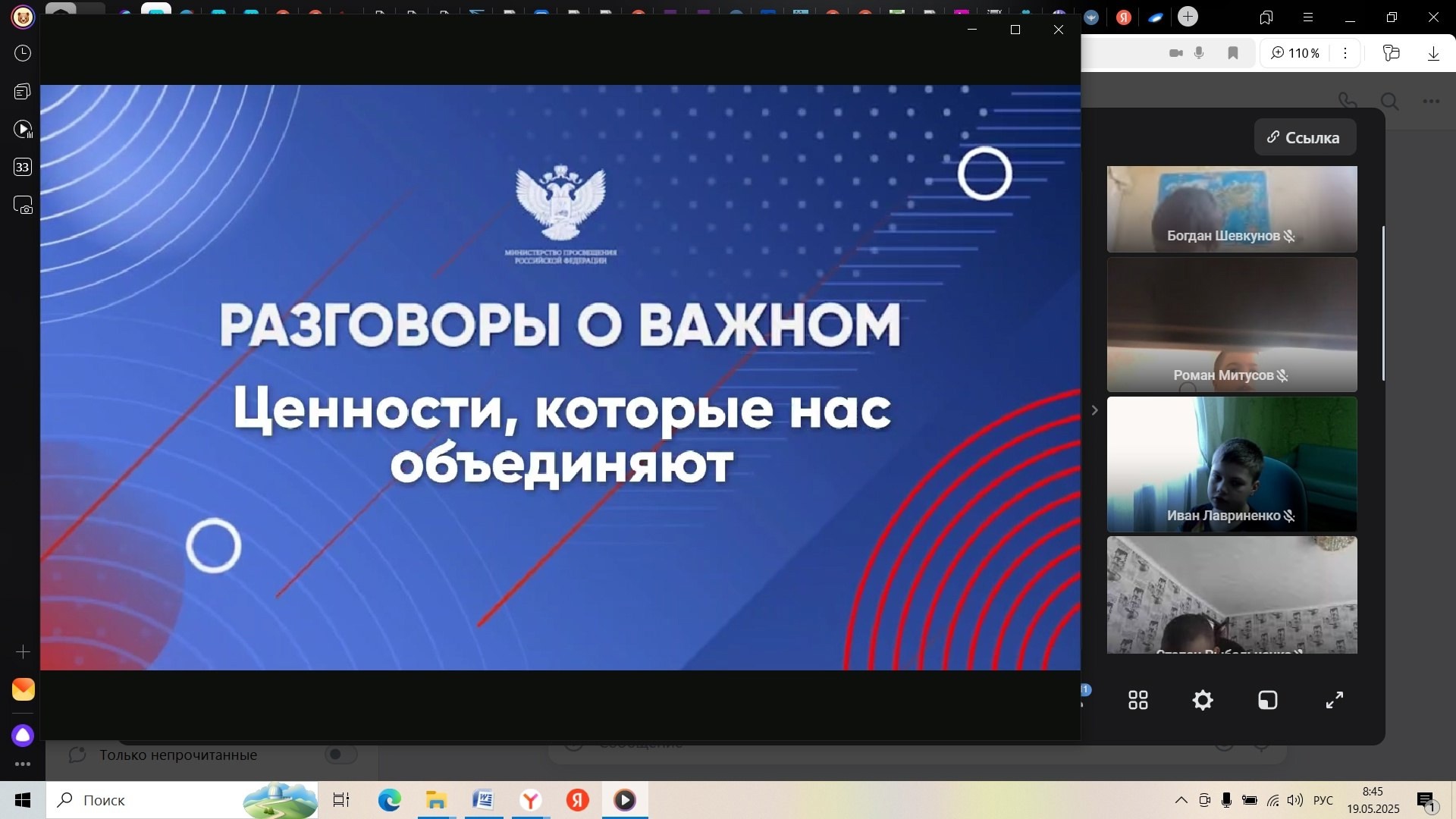Open Windows notification center
Viewport: 1456px width, 819px height.
click(1428, 801)
